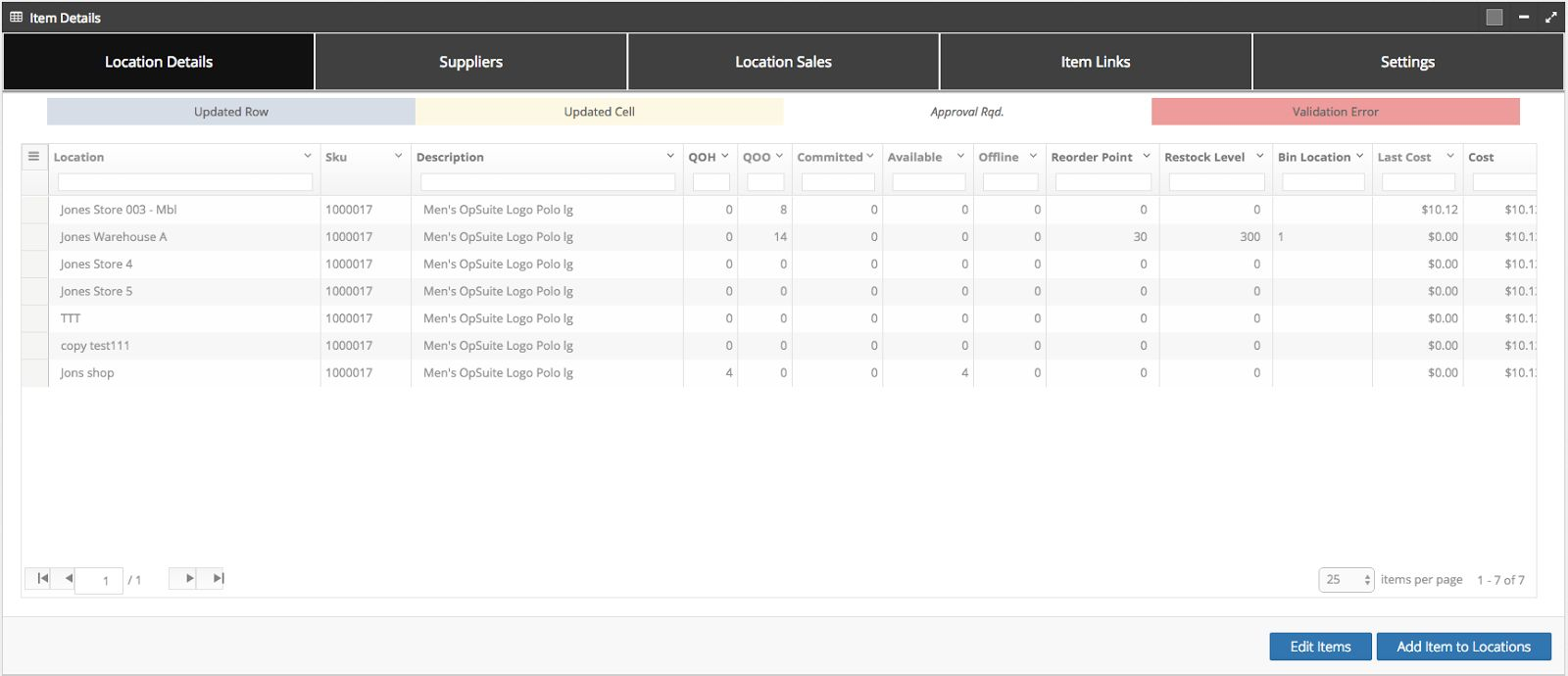Go to last page arrow

click(x=219, y=578)
